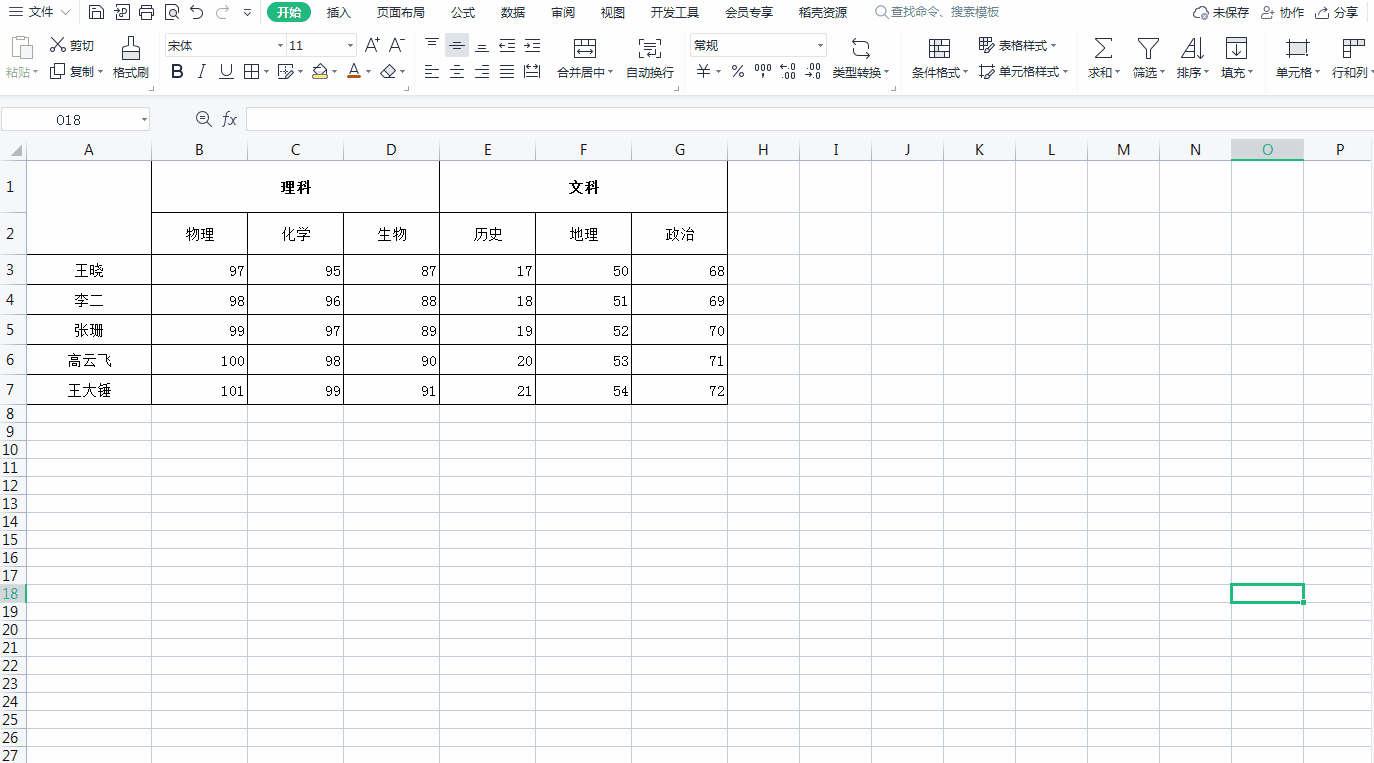Image resolution: width=1374 pixels, height=763 pixels.
Task: Switch to the View (视图) tab
Action: pyautogui.click(x=613, y=13)
